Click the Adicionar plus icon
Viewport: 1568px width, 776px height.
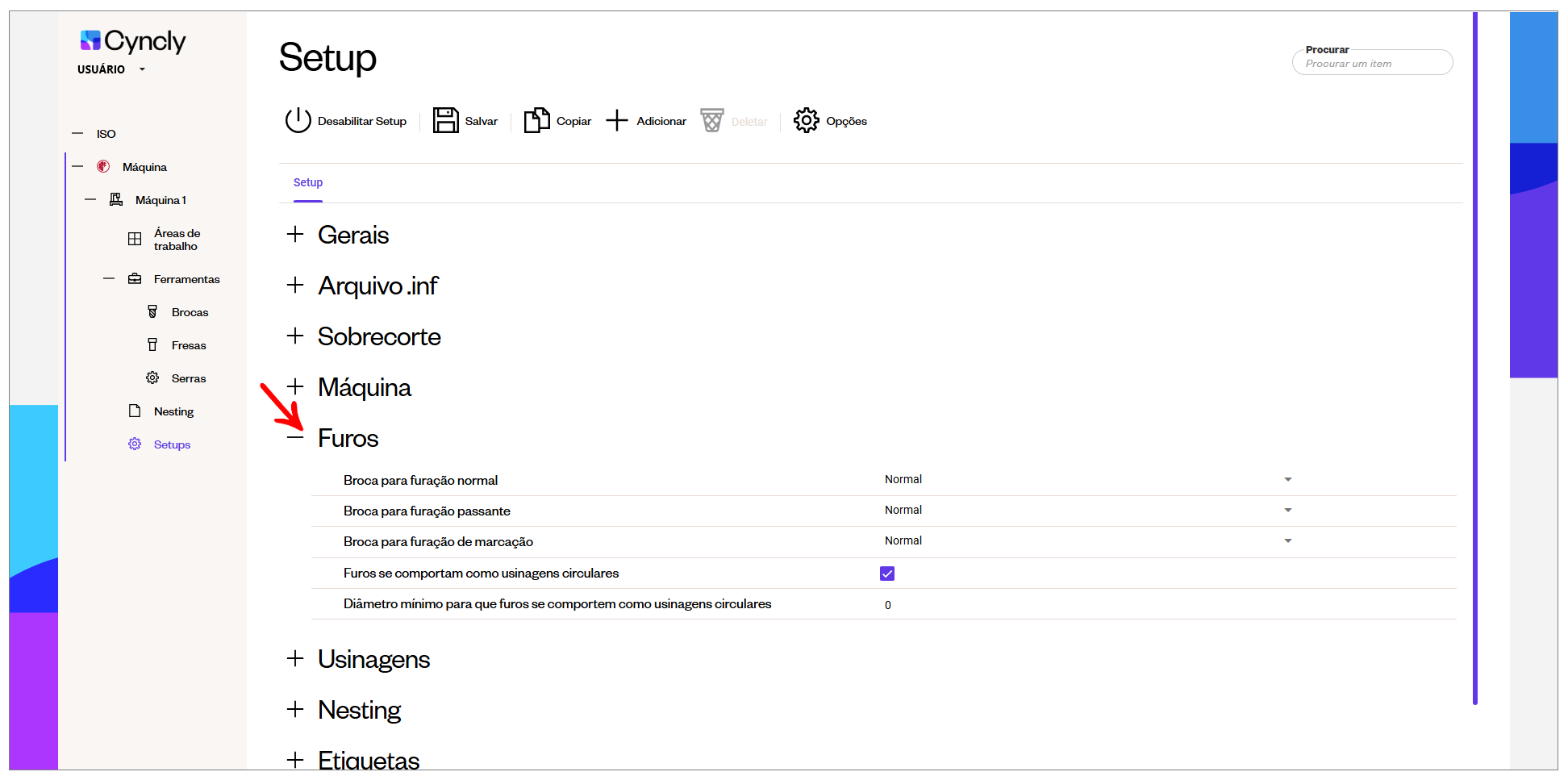(x=617, y=121)
